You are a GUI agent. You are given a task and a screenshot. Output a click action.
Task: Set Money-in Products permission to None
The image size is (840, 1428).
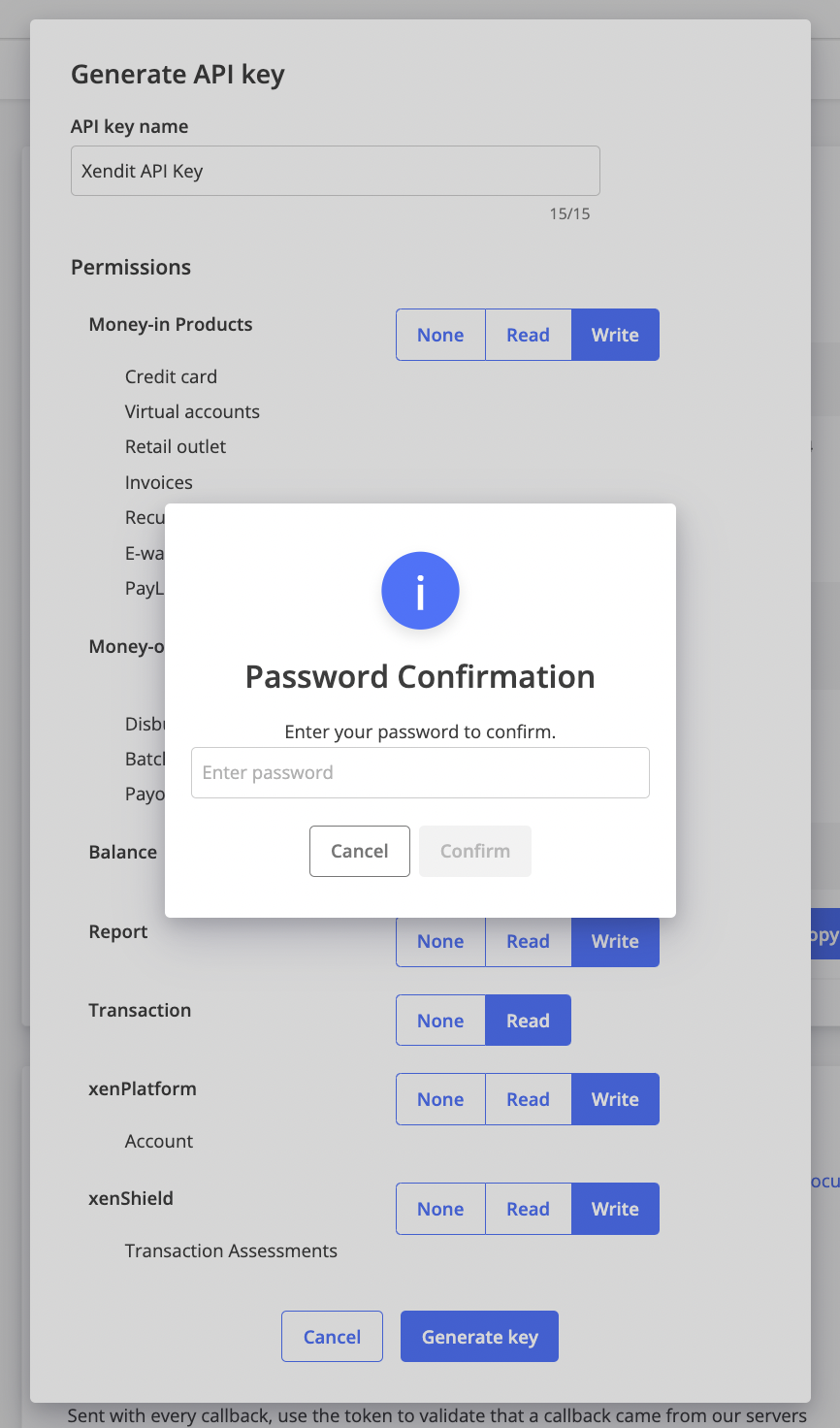[x=440, y=335]
